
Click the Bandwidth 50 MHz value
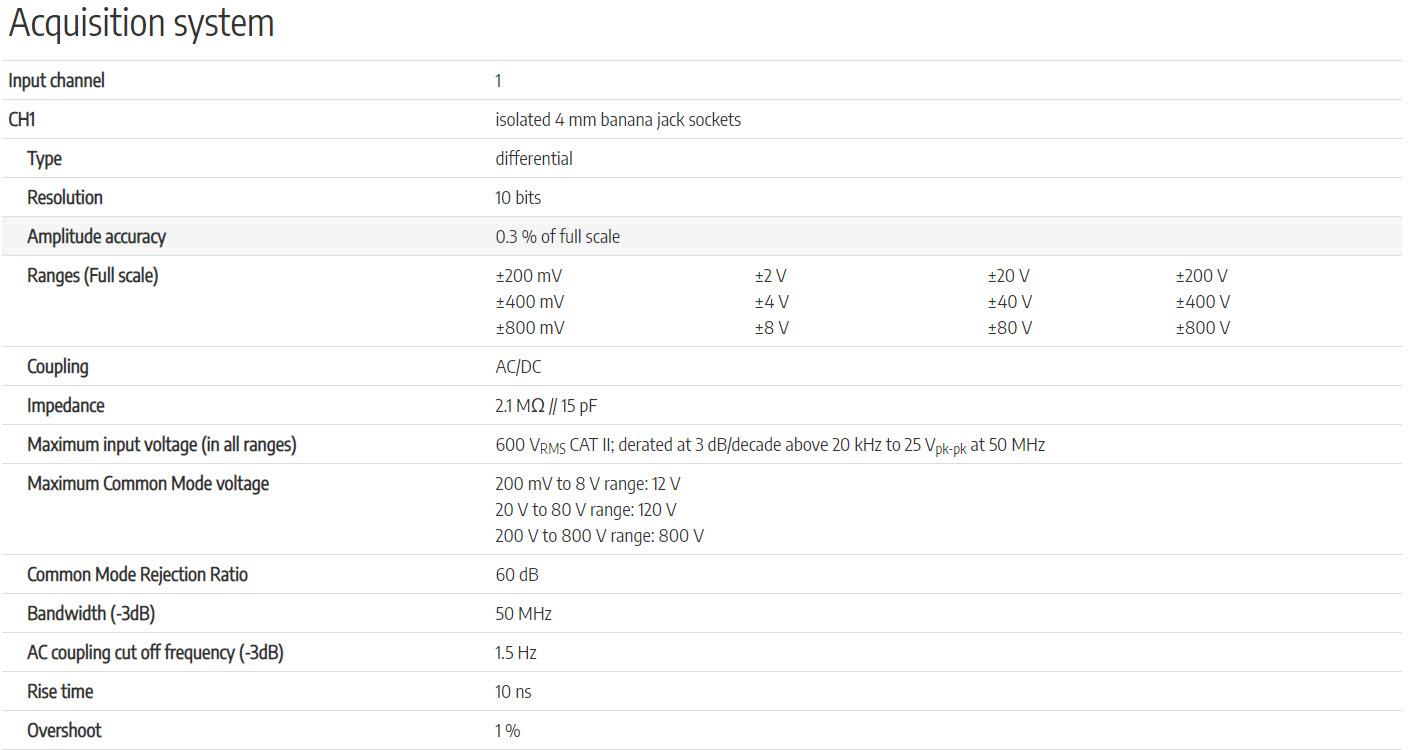pyautogui.click(x=523, y=614)
